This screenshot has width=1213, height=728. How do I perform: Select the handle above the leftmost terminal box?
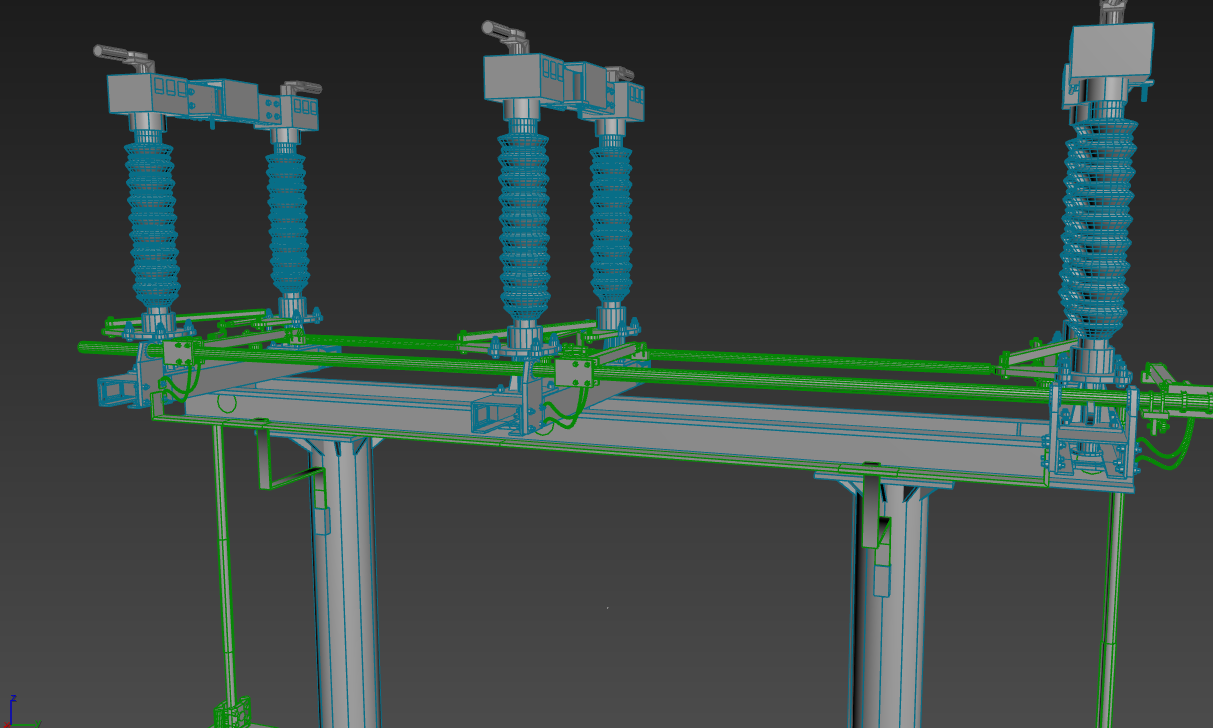pyautogui.click(x=122, y=52)
